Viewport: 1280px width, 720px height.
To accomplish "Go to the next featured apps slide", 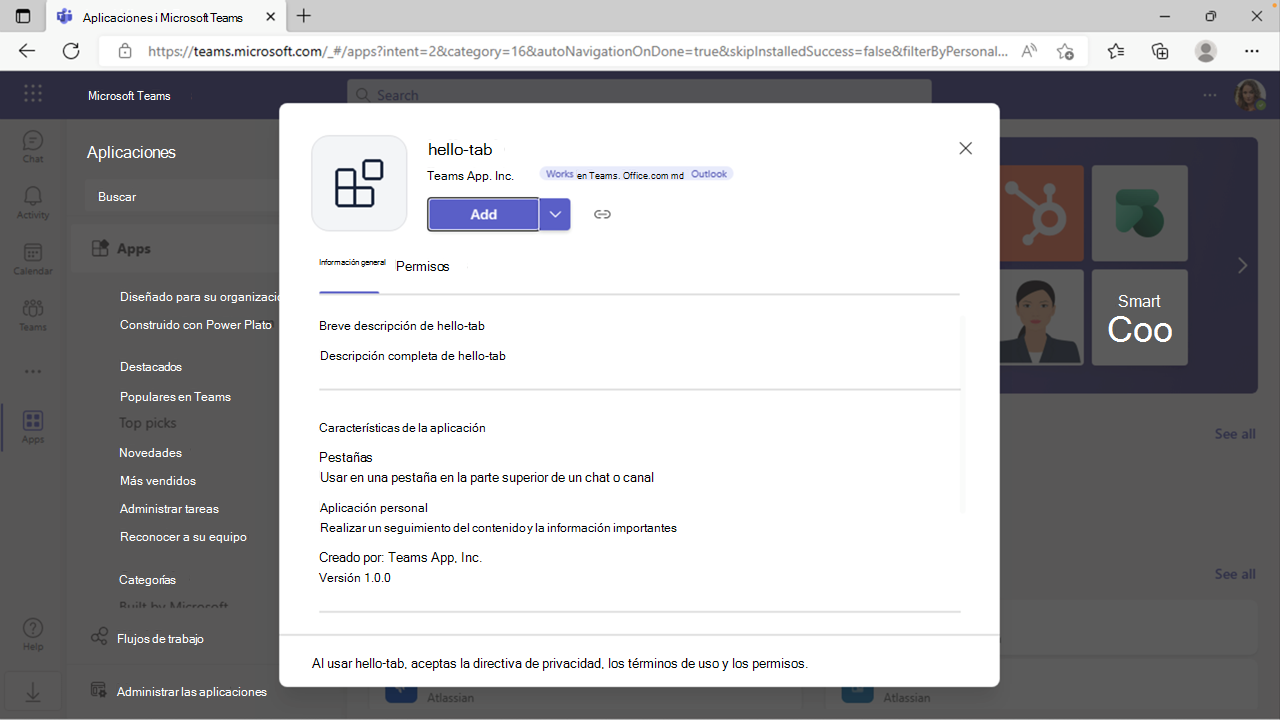I will (x=1242, y=265).
